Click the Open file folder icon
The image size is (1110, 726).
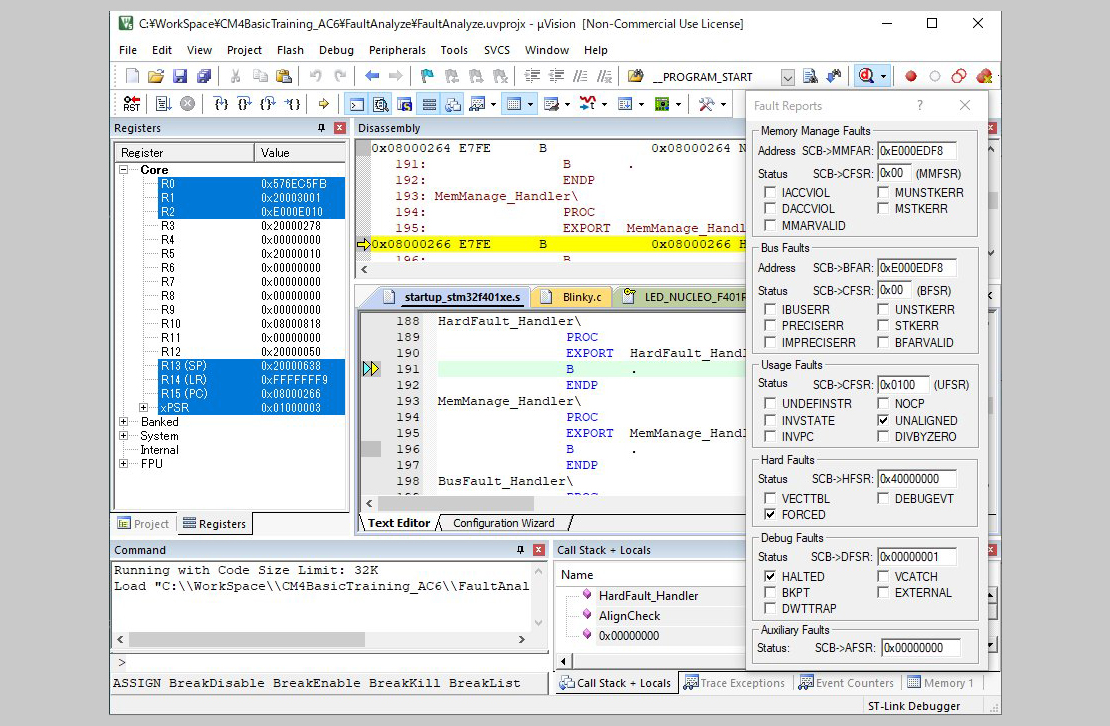click(x=156, y=76)
